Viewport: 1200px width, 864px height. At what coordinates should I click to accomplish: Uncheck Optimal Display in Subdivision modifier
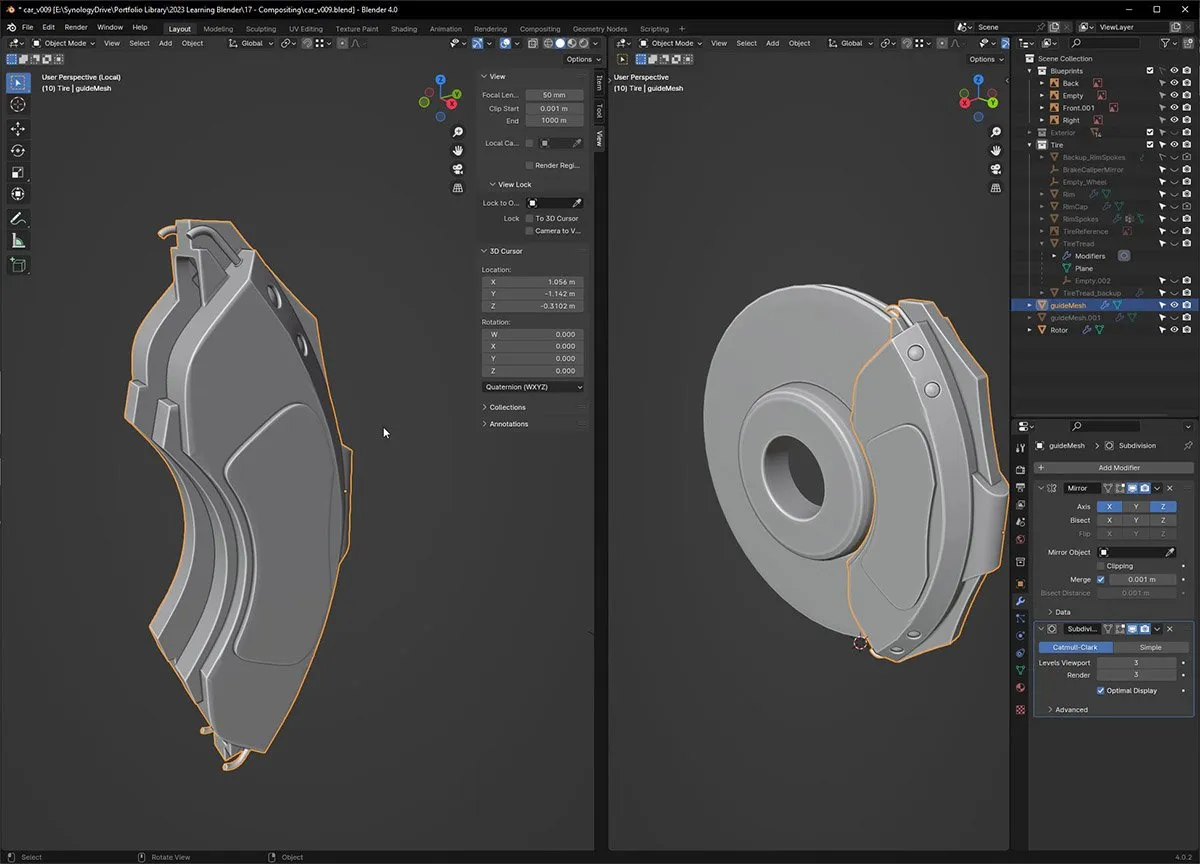pos(1101,691)
